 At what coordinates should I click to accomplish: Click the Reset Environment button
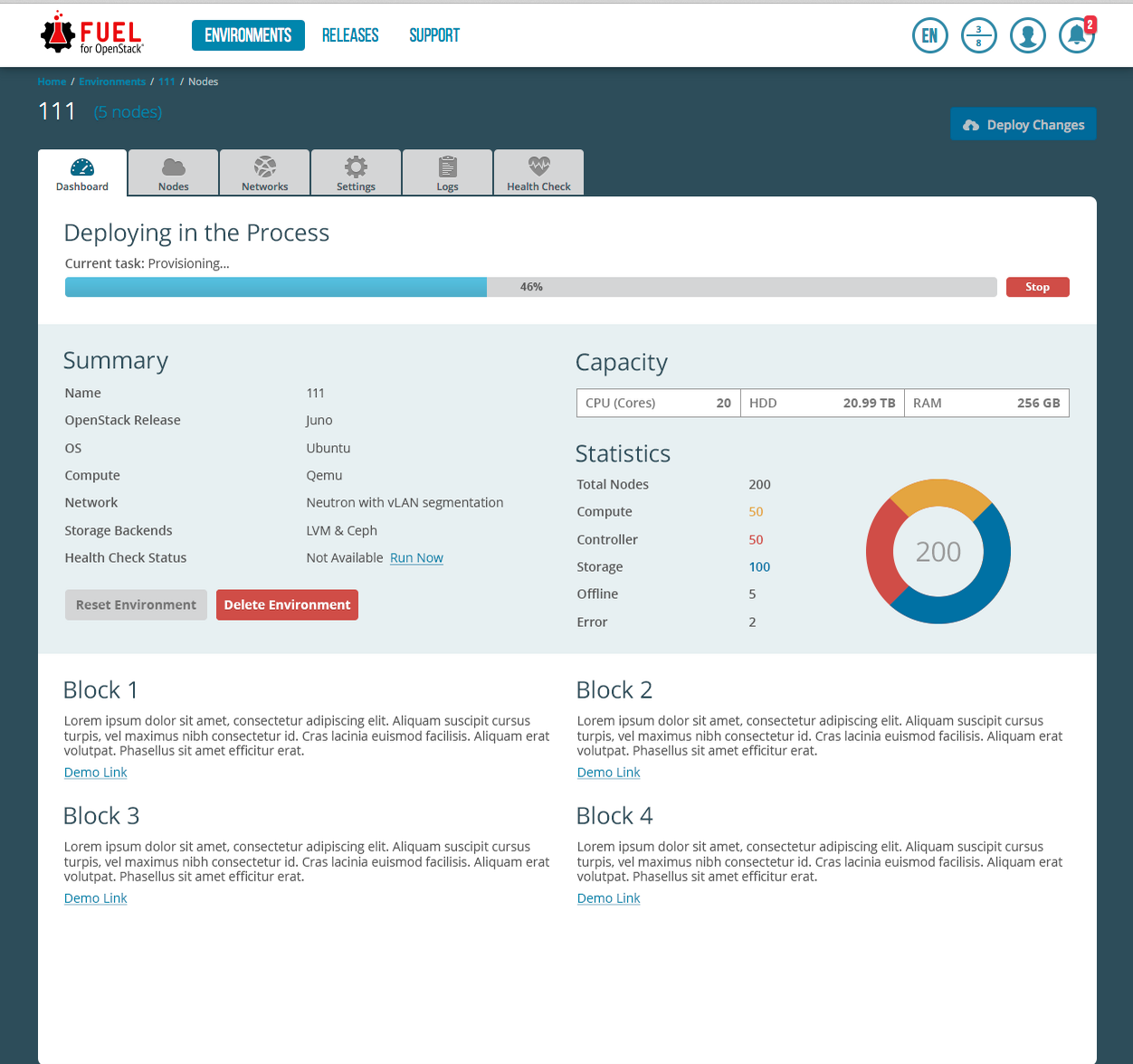[136, 605]
